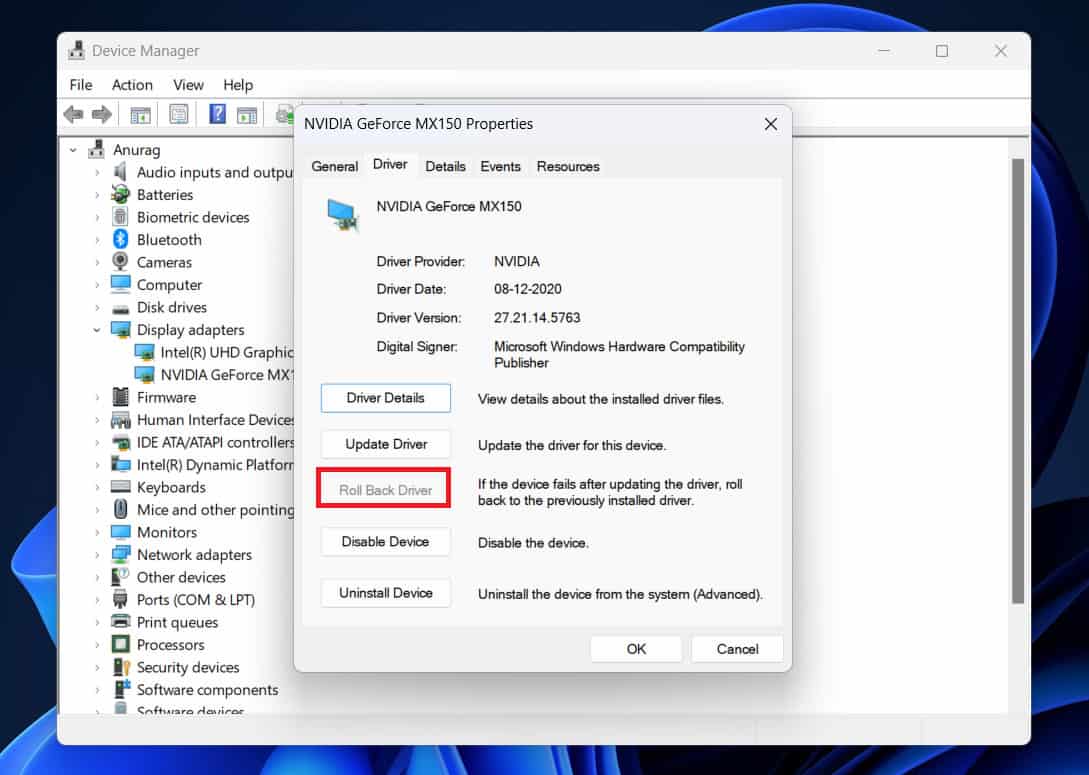Image resolution: width=1089 pixels, height=775 pixels.
Task: Click the Keyboards icon
Action: (x=120, y=487)
